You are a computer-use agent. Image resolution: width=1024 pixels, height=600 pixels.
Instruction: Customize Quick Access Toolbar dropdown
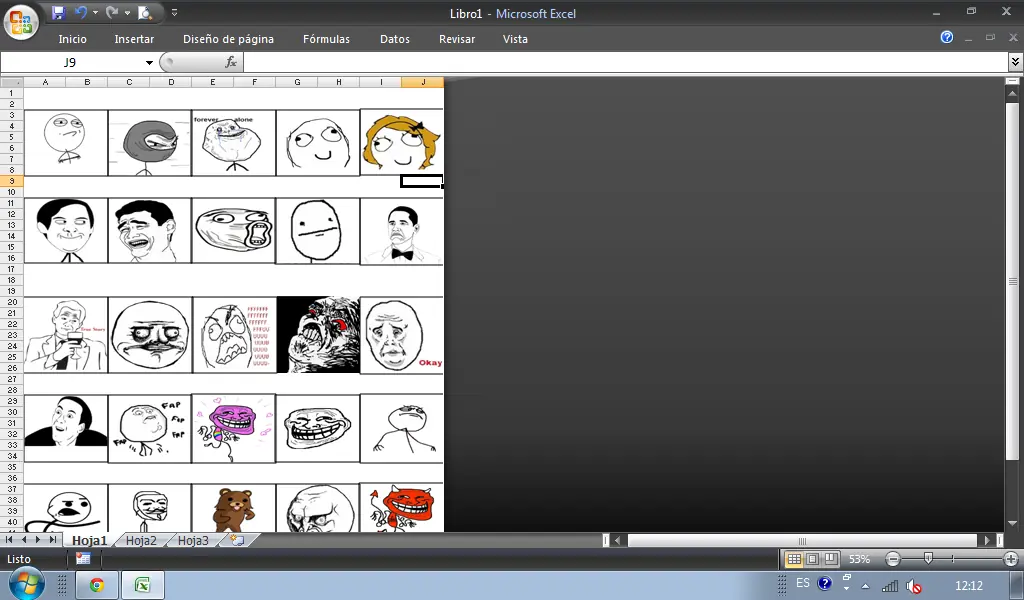click(x=174, y=12)
